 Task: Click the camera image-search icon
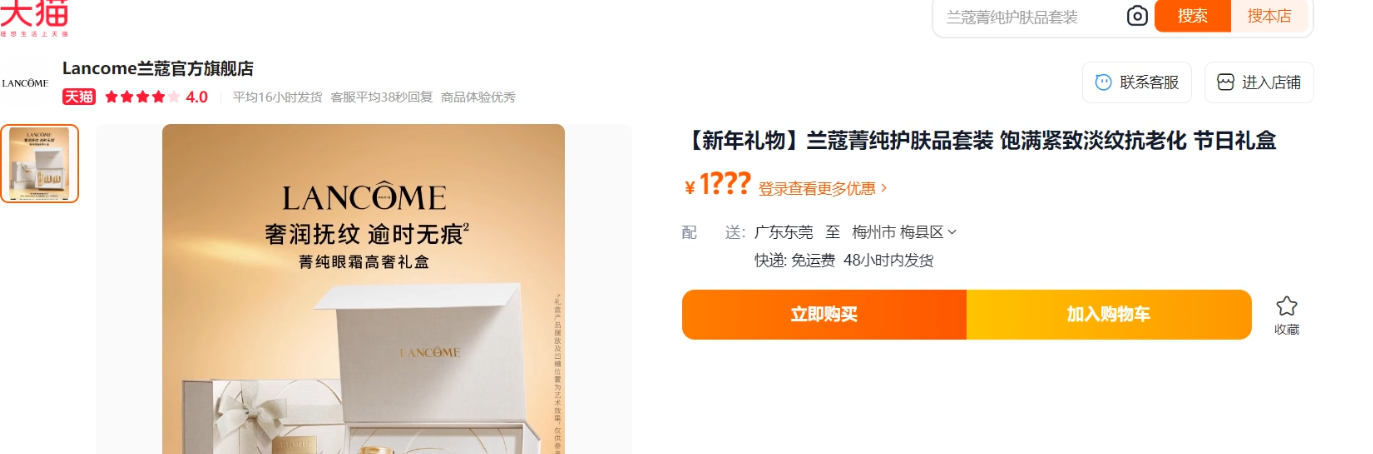tap(1137, 16)
